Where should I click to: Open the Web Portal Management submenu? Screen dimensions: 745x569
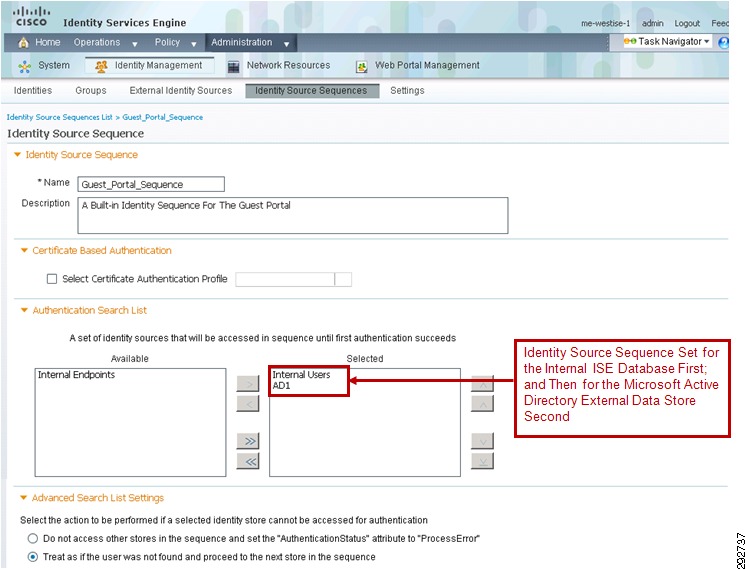427,66
